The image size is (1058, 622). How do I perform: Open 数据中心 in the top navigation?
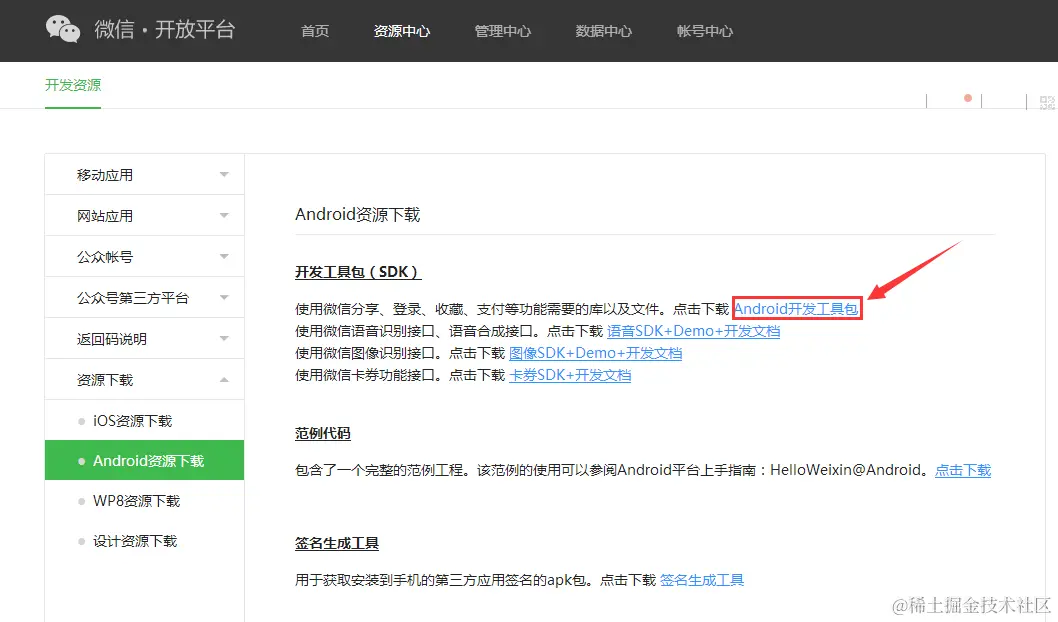604,31
